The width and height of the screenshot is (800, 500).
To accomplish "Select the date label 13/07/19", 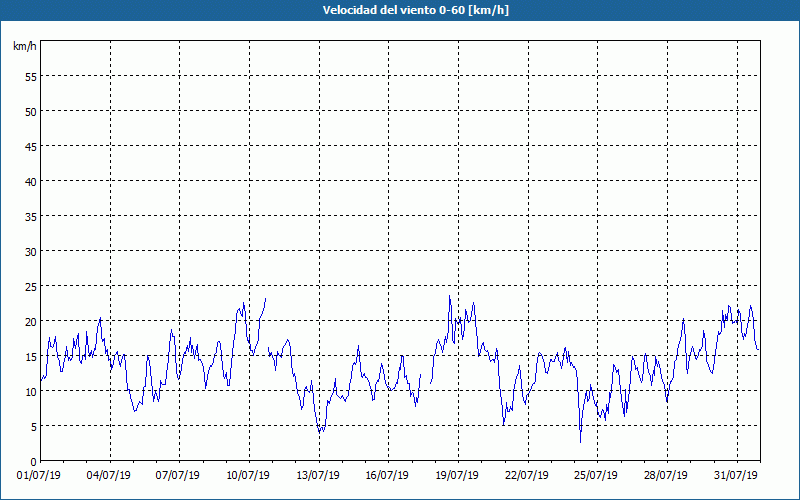I will tap(318, 476).
